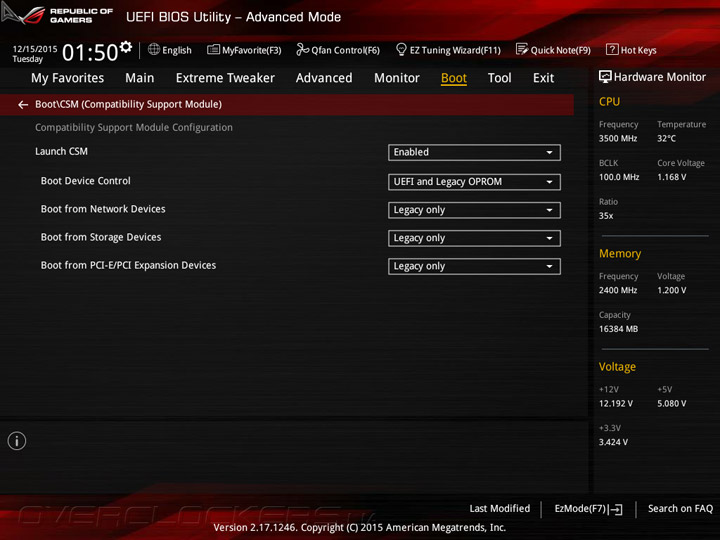Viewport: 720px width, 540px height.
Task: Click Search on FAQ
Action: pyautogui.click(x=680, y=509)
